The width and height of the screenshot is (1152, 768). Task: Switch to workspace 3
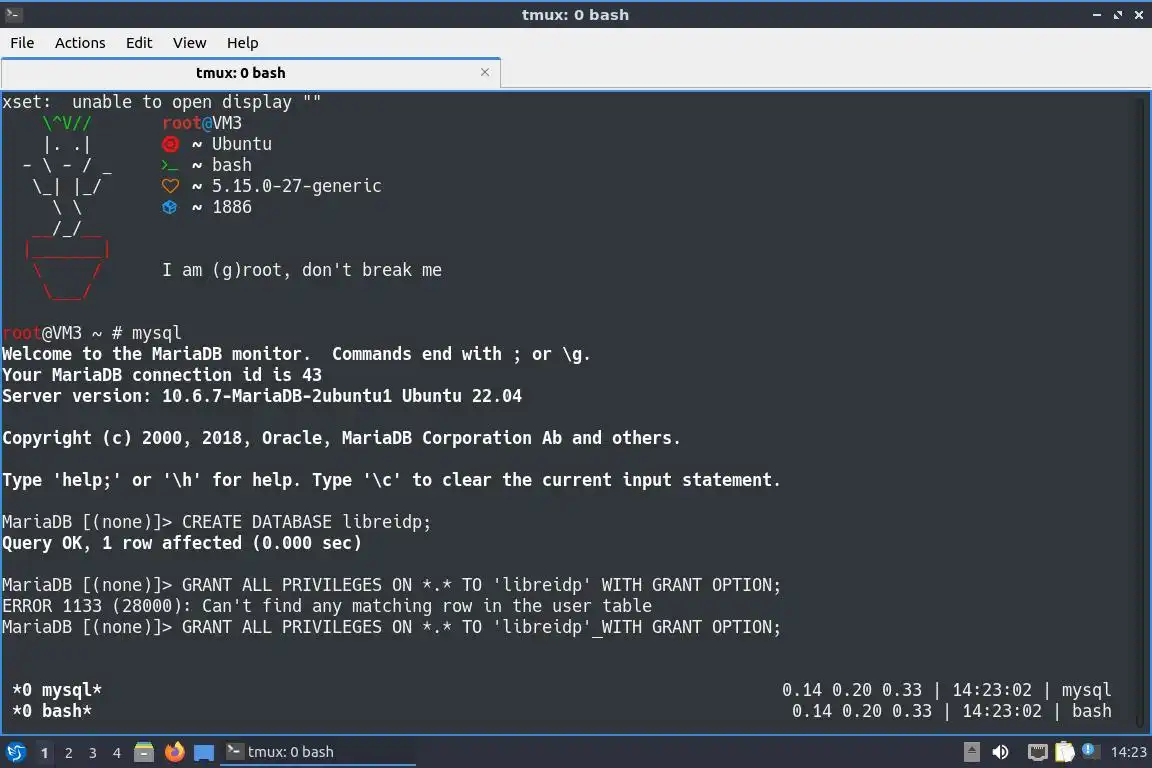[x=93, y=753]
